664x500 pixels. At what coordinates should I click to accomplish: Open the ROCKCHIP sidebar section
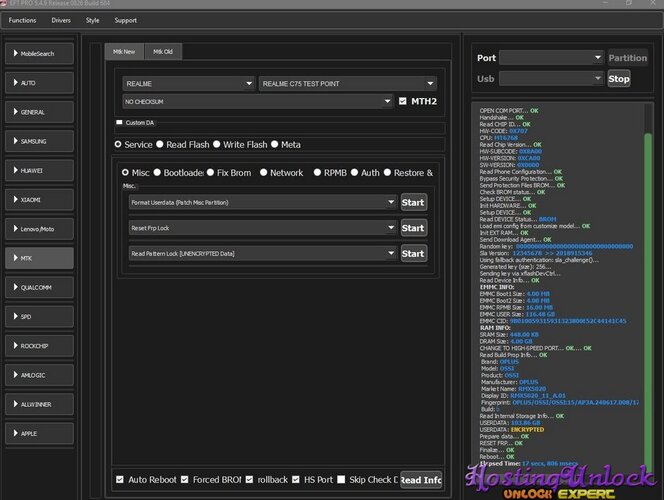(x=39, y=345)
